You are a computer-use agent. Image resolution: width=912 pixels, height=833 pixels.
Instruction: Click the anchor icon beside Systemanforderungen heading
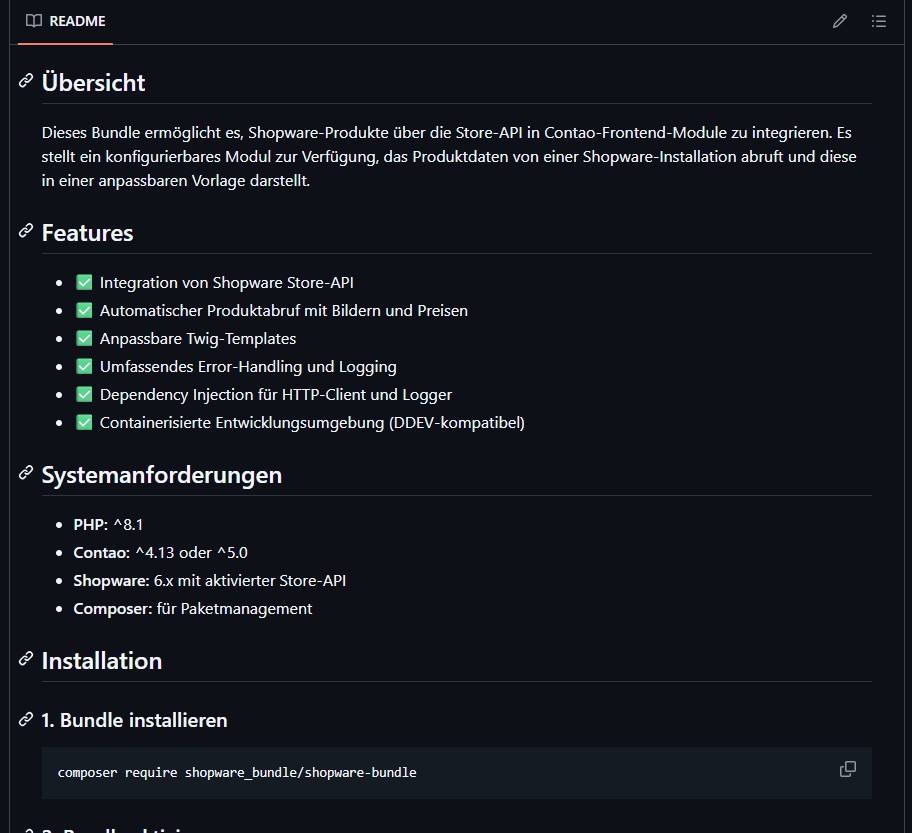[24, 475]
